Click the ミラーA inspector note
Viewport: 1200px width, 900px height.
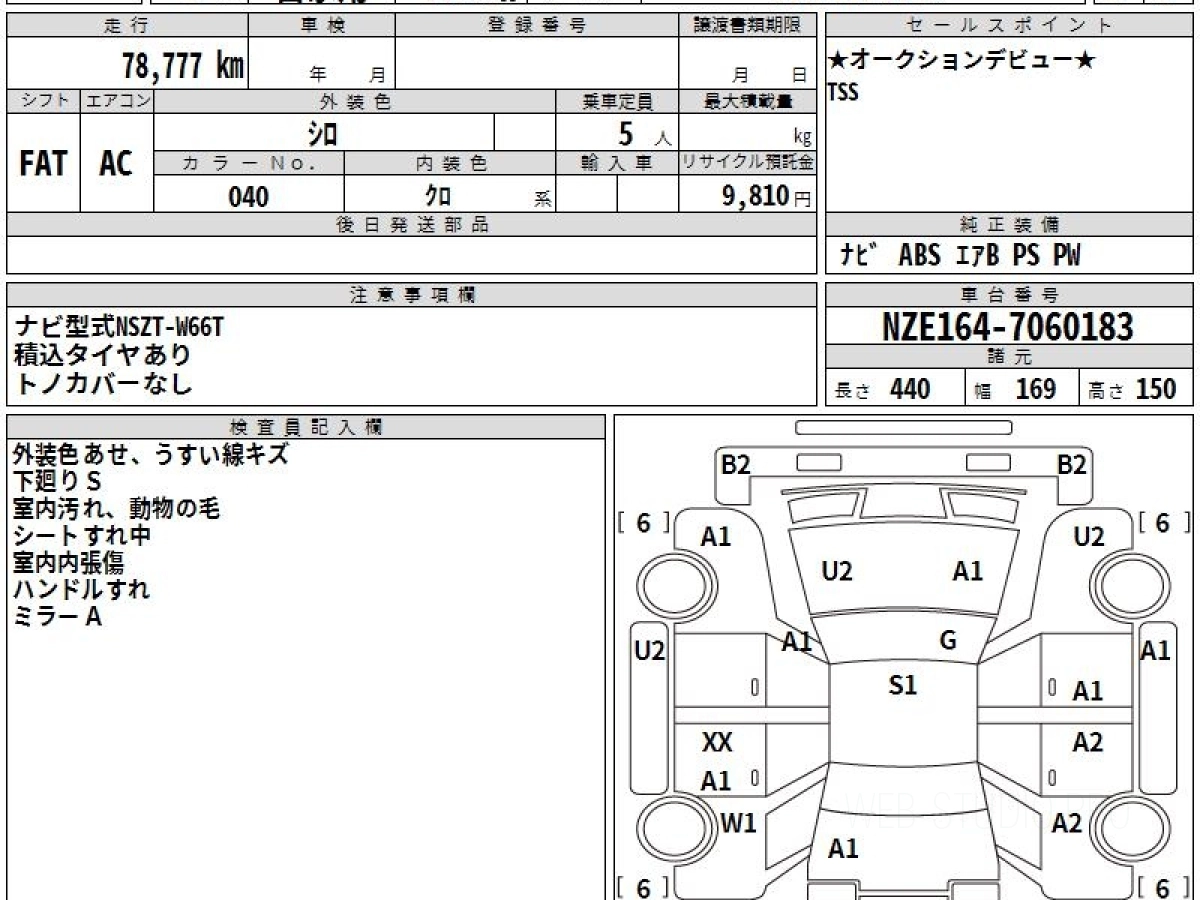[x=58, y=616]
